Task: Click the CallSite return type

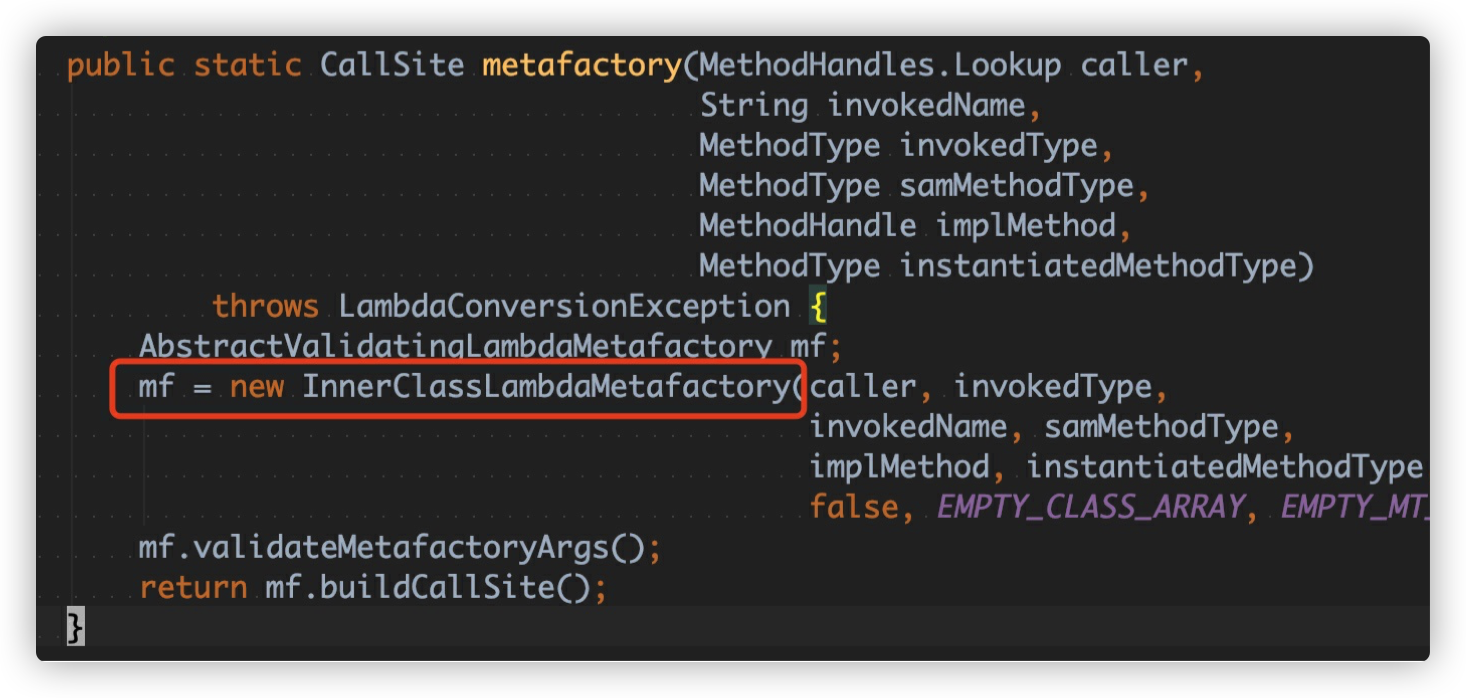Action: coord(392,66)
